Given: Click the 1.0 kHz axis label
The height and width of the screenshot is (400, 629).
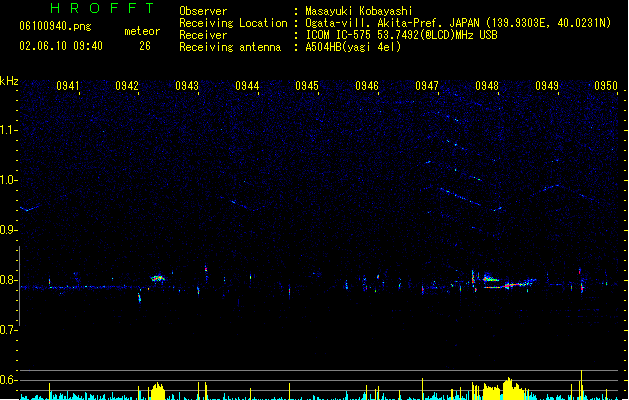Looking at the screenshot, I should (8, 180).
